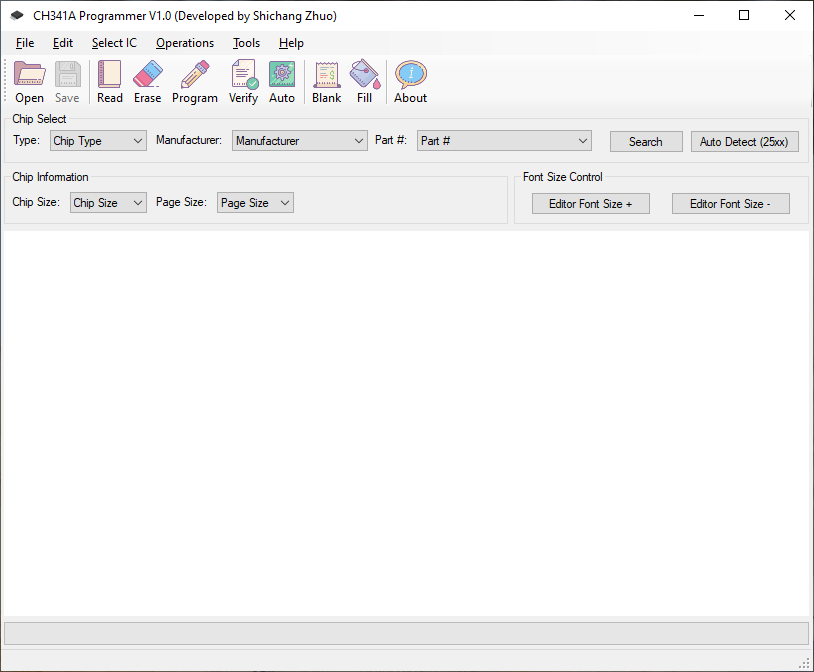Open the Tools menu
The image size is (814, 672).
246,43
